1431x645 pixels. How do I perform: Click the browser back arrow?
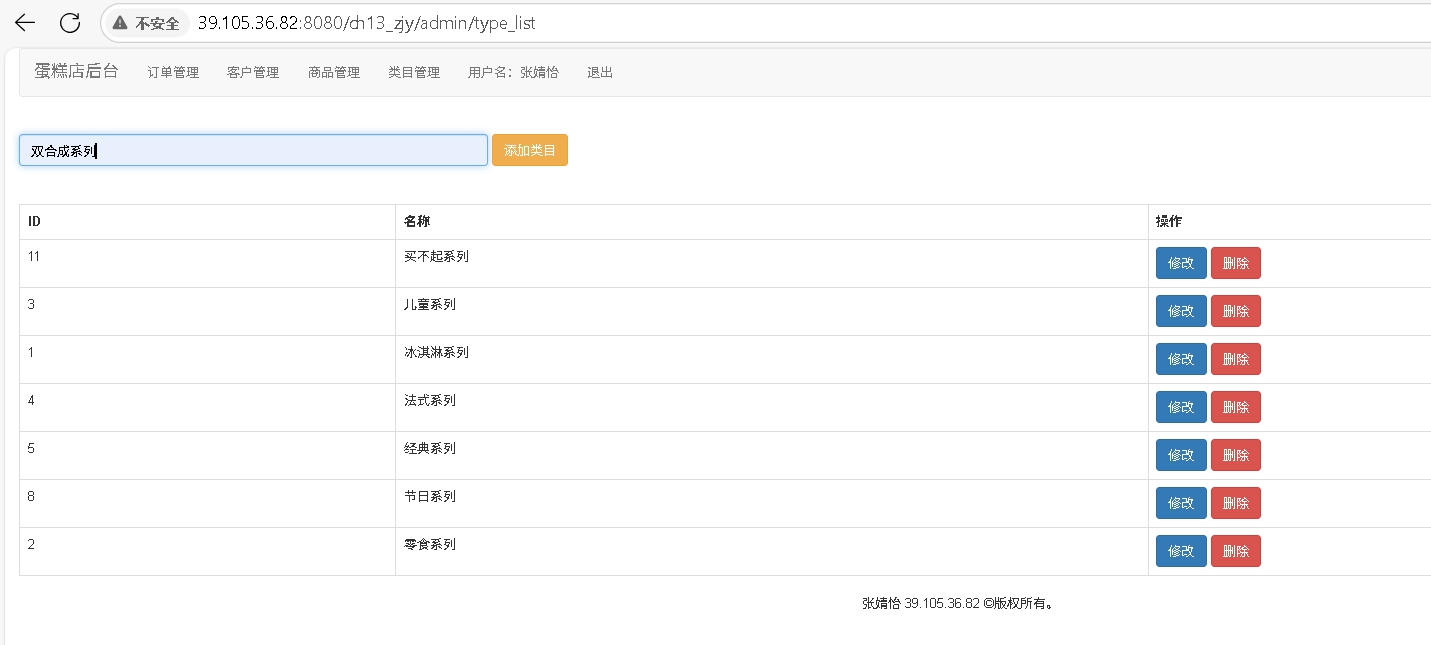(x=25, y=22)
